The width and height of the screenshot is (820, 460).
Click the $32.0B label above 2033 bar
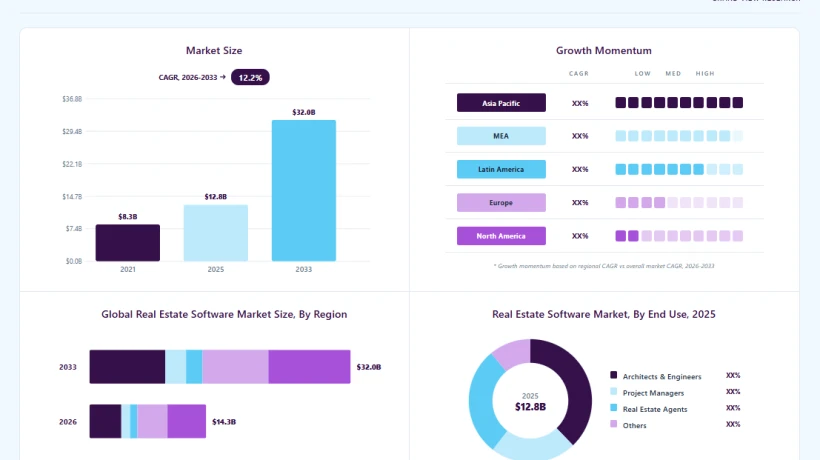[304, 112]
